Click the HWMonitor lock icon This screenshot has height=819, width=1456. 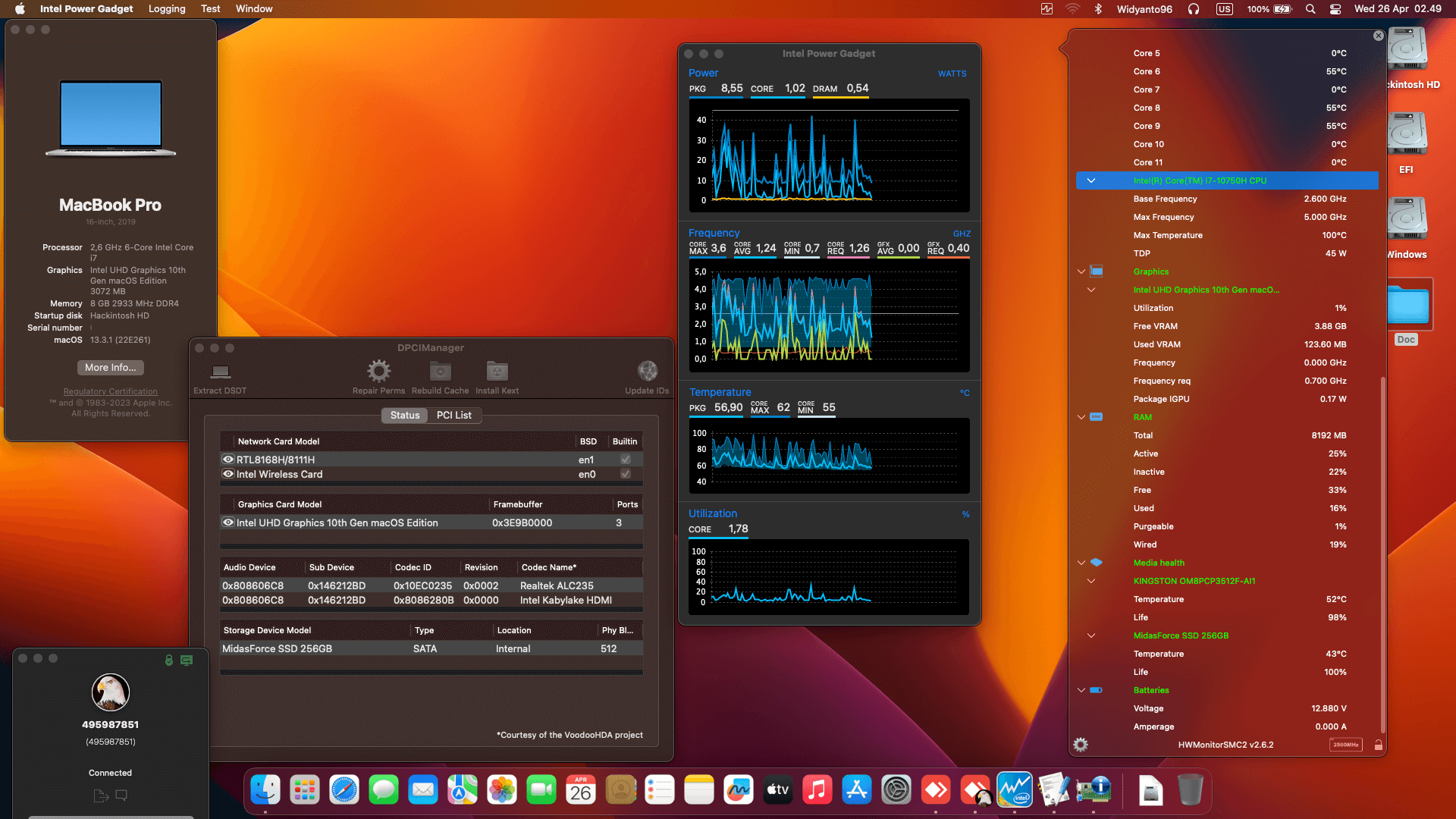[1379, 745]
